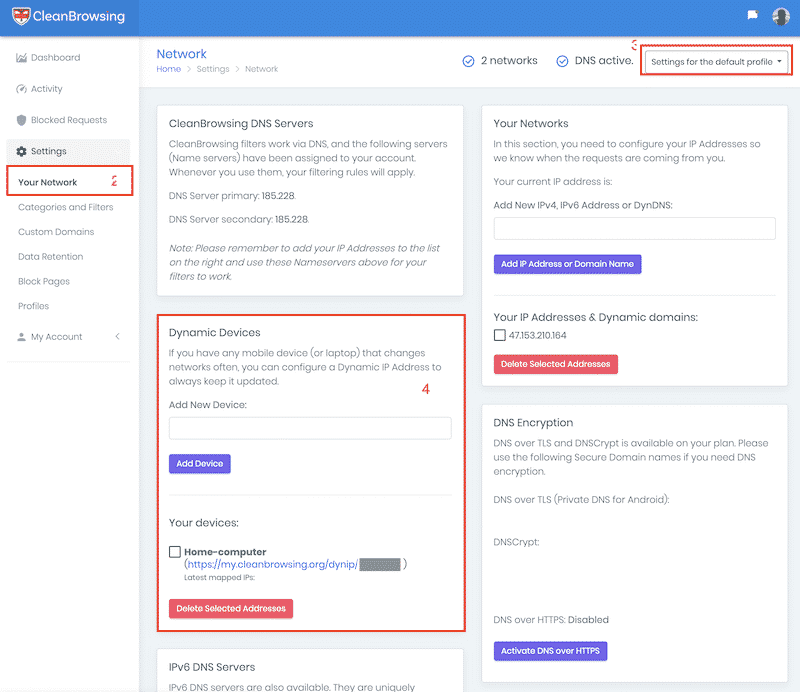The height and width of the screenshot is (692, 800).
Task: Click the user avatar in header
Action: (780, 16)
